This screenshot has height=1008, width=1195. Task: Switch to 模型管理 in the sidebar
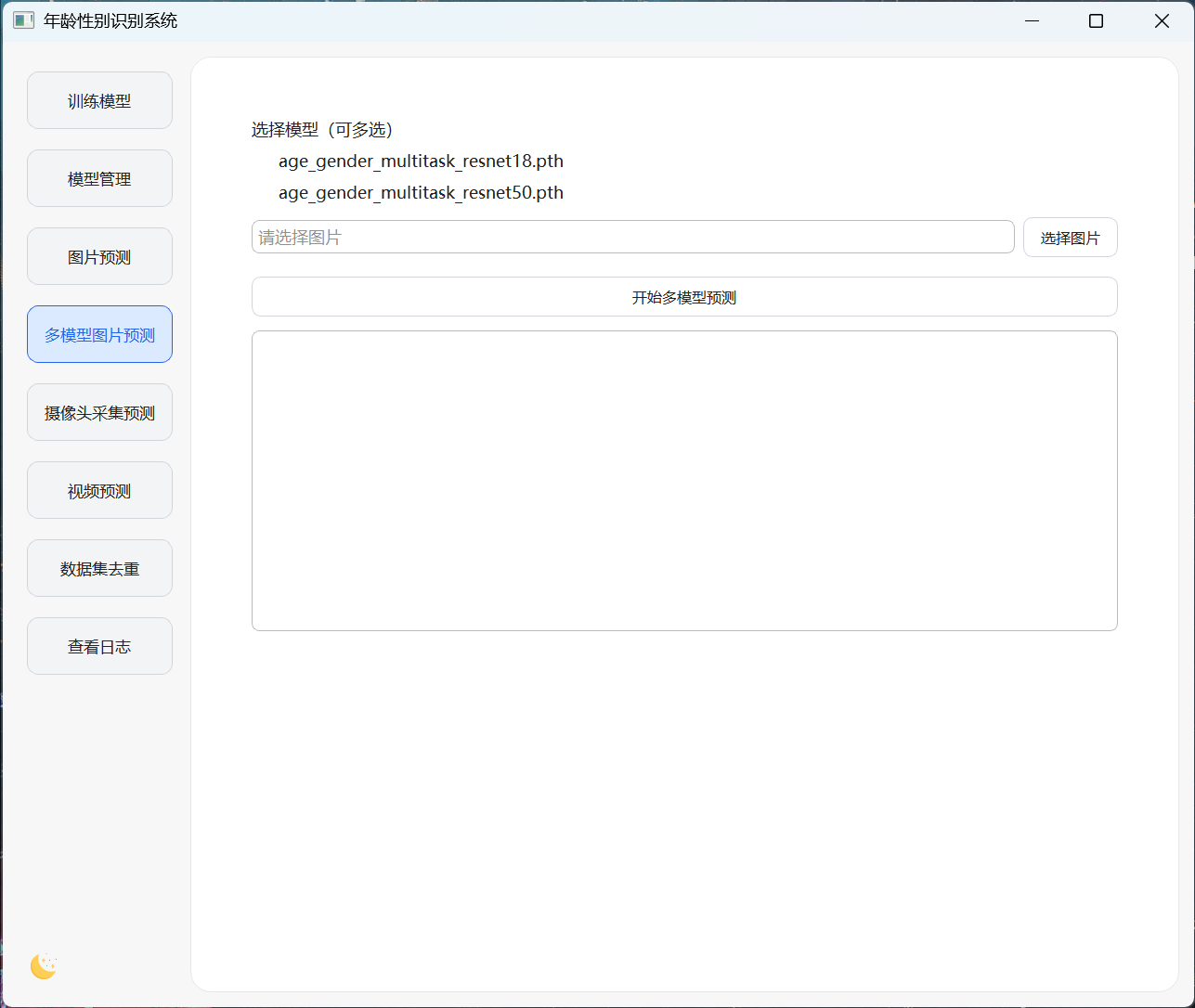(x=99, y=179)
